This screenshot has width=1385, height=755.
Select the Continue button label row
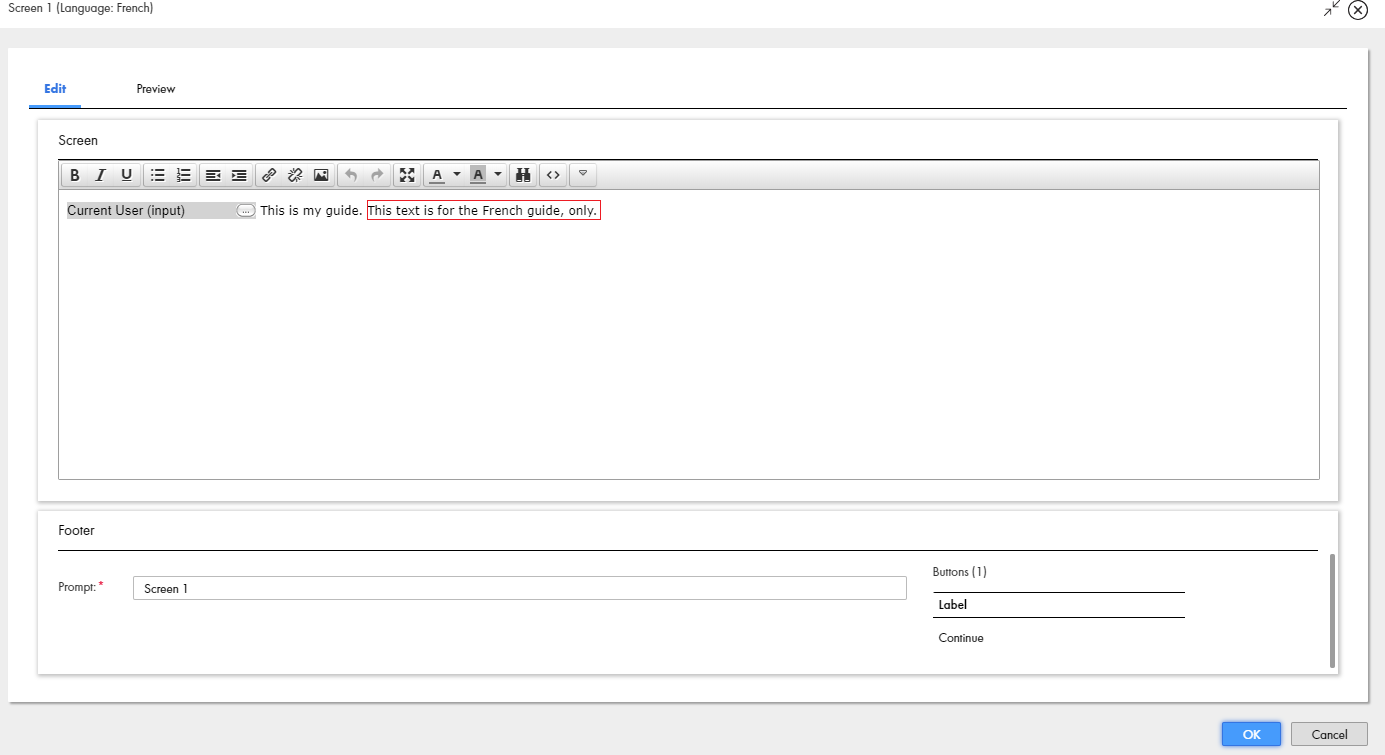point(1059,638)
